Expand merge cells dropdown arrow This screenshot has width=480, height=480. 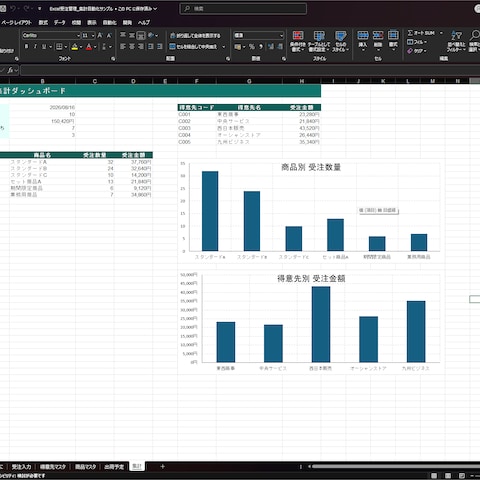coord(224,47)
